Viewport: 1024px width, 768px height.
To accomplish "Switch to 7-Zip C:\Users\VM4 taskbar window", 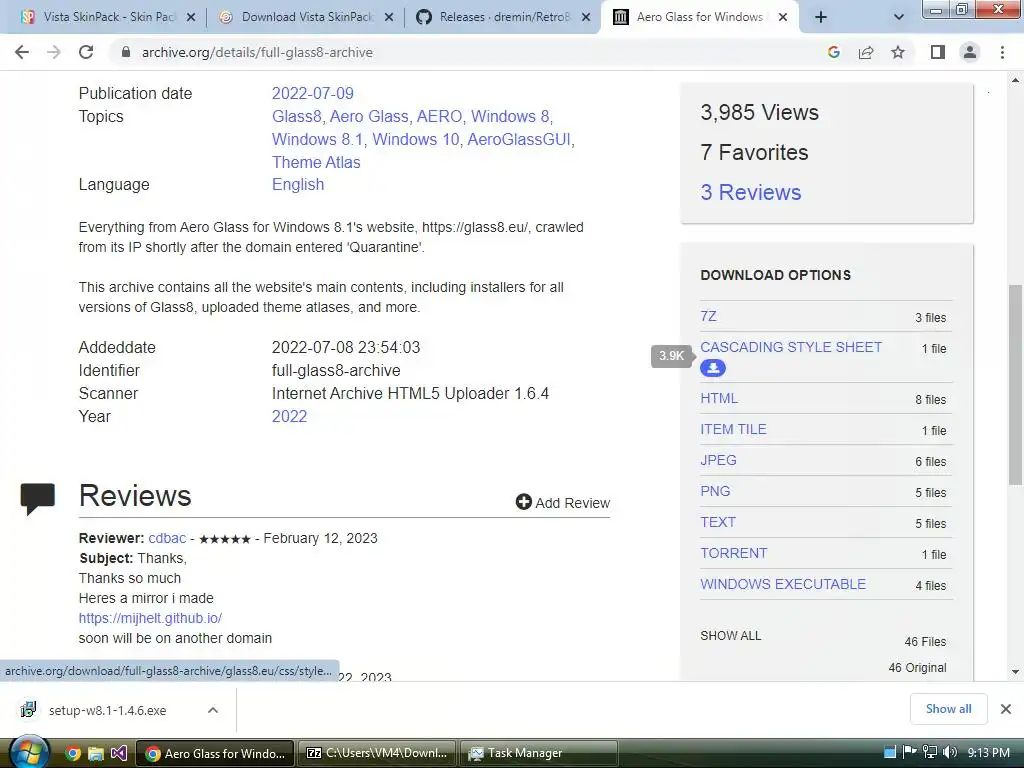I will click(377, 753).
